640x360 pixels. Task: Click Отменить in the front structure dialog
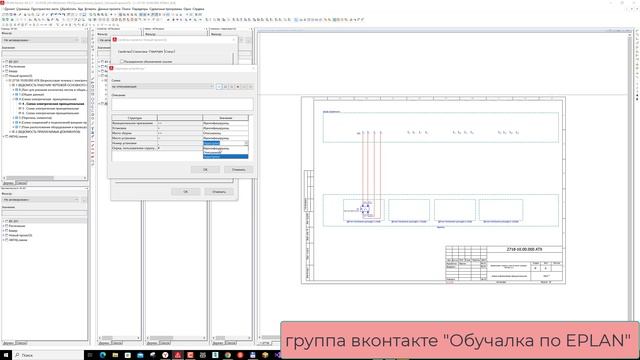[x=238, y=169]
